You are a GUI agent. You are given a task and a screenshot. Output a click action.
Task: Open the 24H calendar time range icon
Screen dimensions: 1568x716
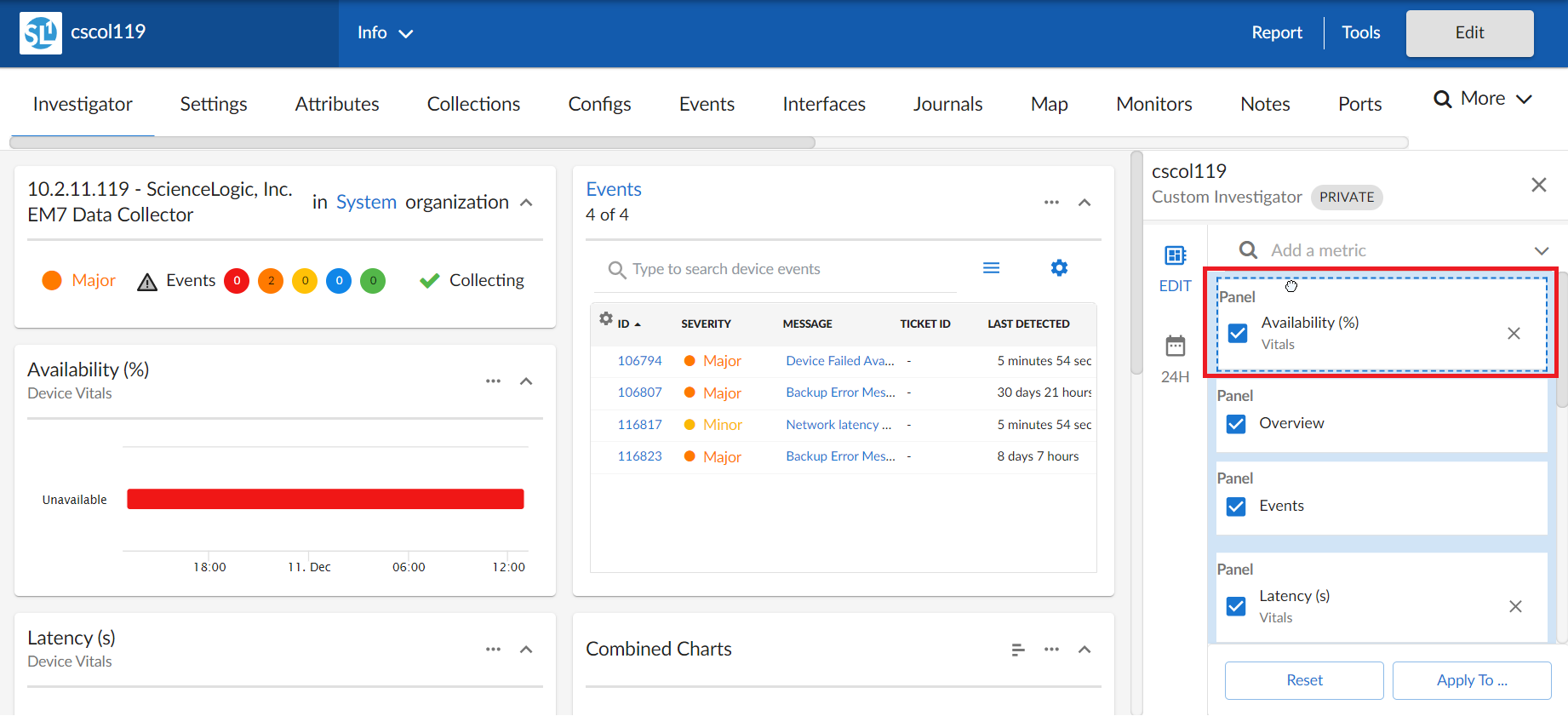point(1175,347)
